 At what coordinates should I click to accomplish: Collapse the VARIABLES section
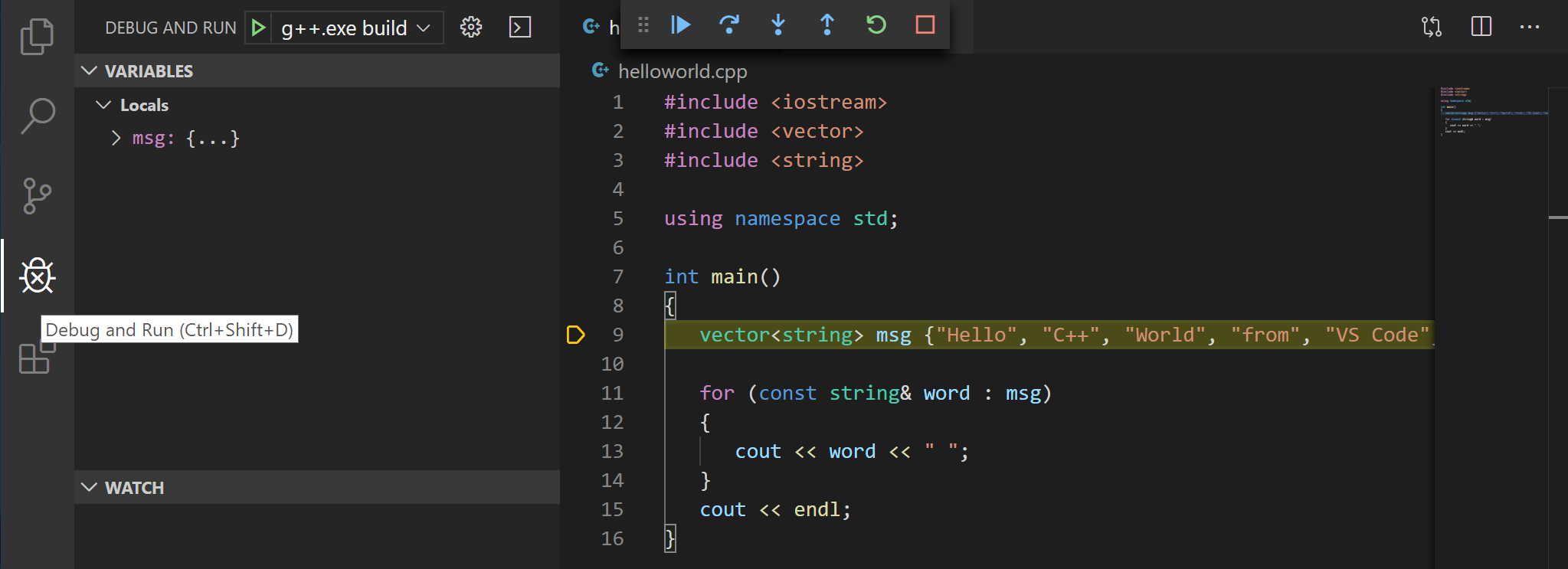pyautogui.click(x=90, y=71)
